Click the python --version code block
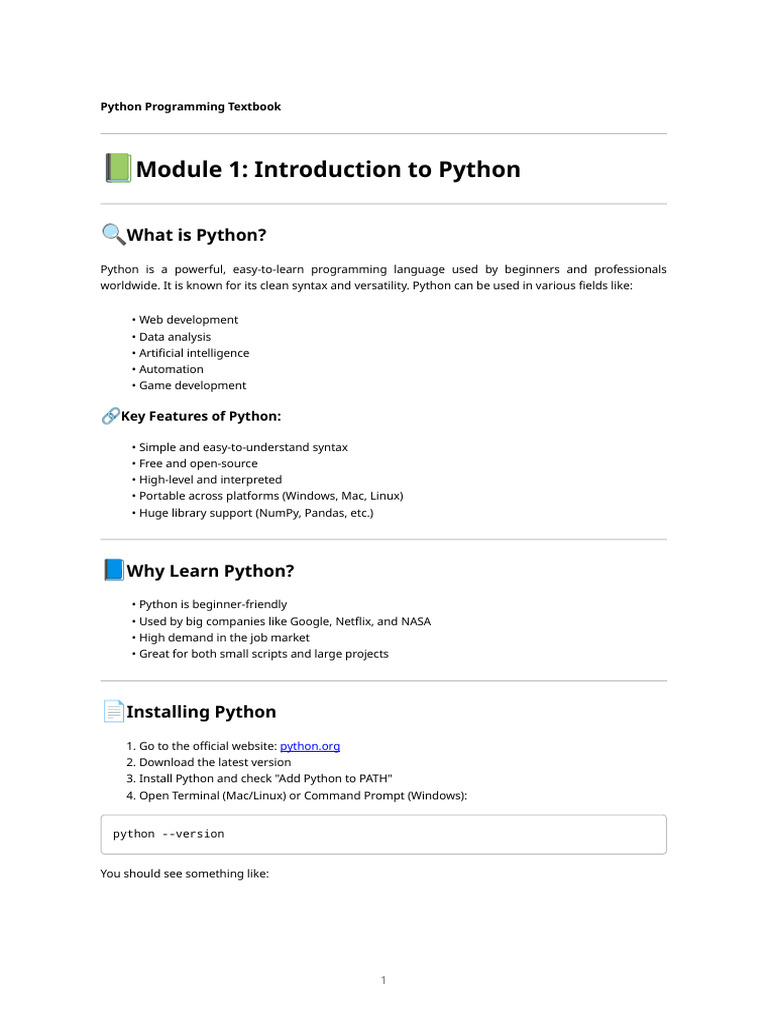 [383, 834]
